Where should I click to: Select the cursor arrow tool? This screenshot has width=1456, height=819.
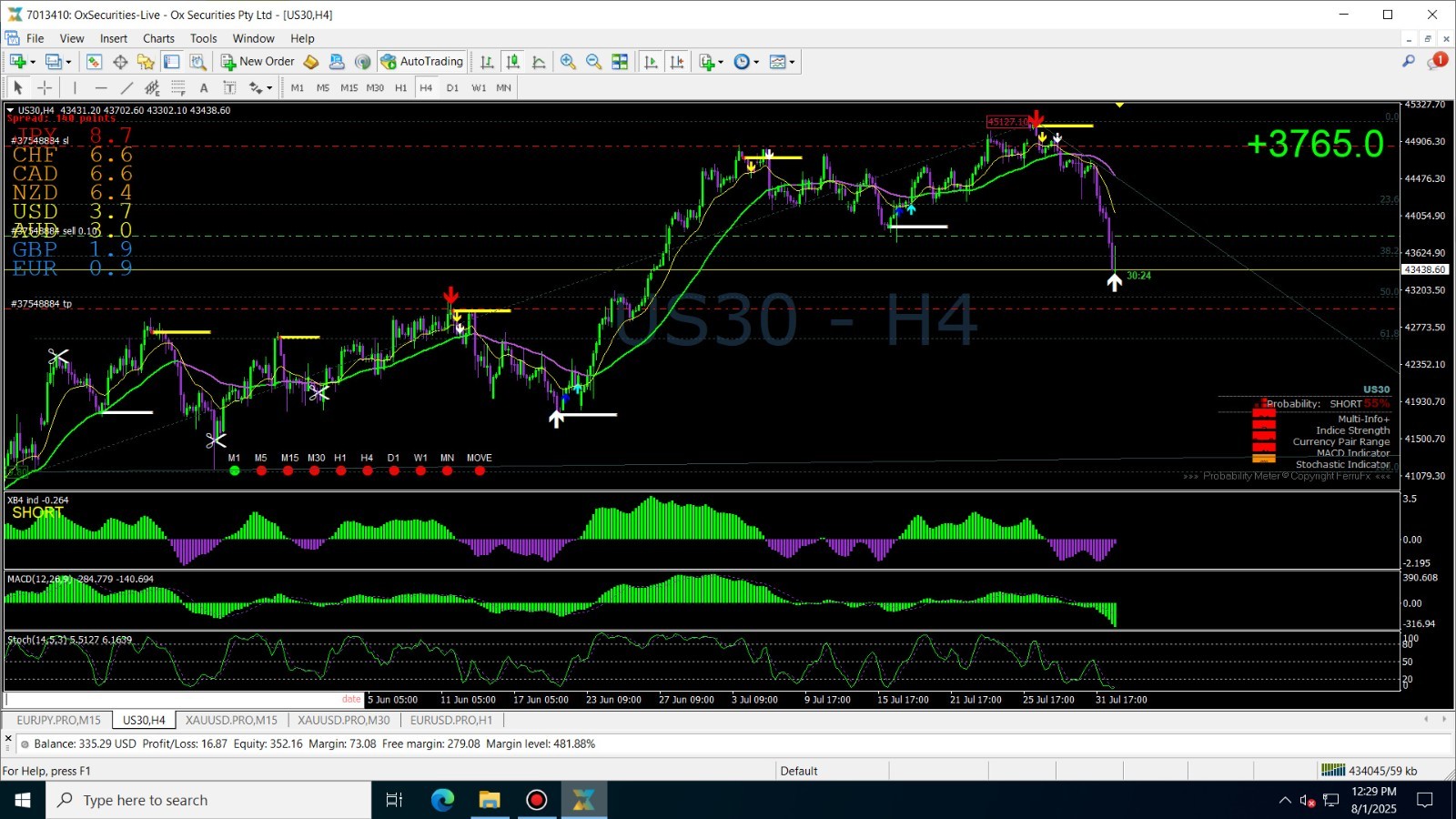tap(18, 87)
